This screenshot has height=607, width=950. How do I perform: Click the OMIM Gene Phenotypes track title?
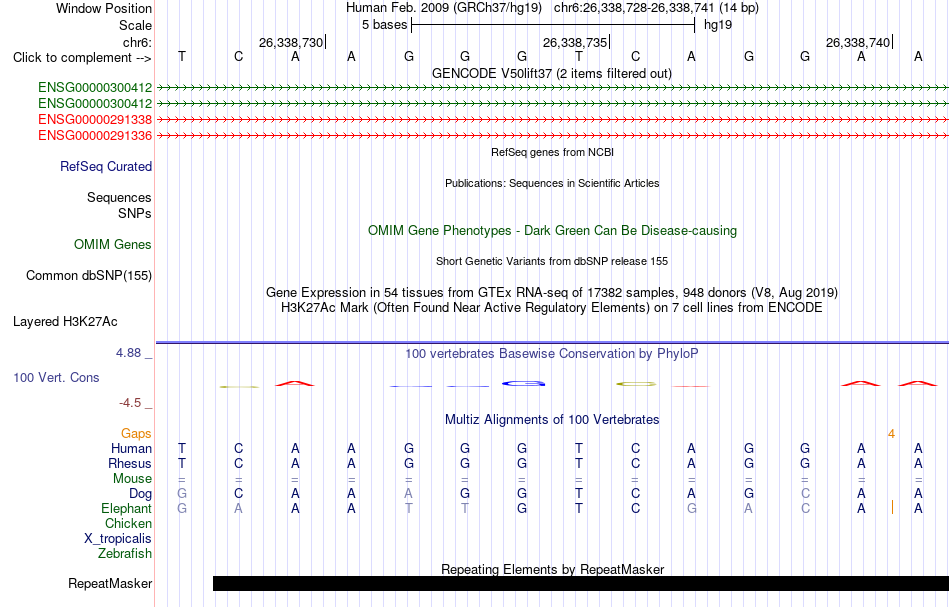coord(552,231)
